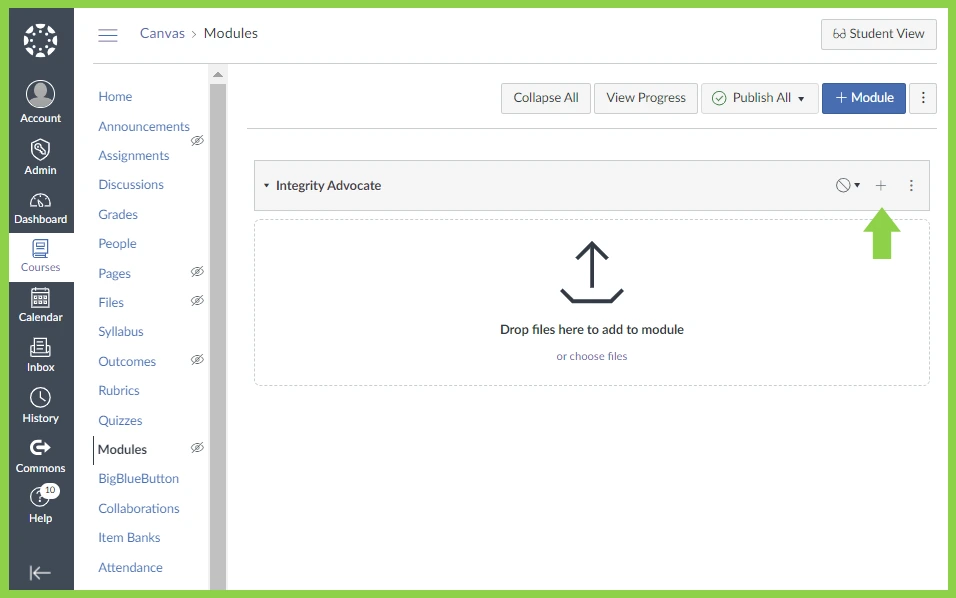Image resolution: width=956 pixels, height=598 pixels.
Task: Open Rubrics in course menu
Action: pyautogui.click(x=119, y=390)
